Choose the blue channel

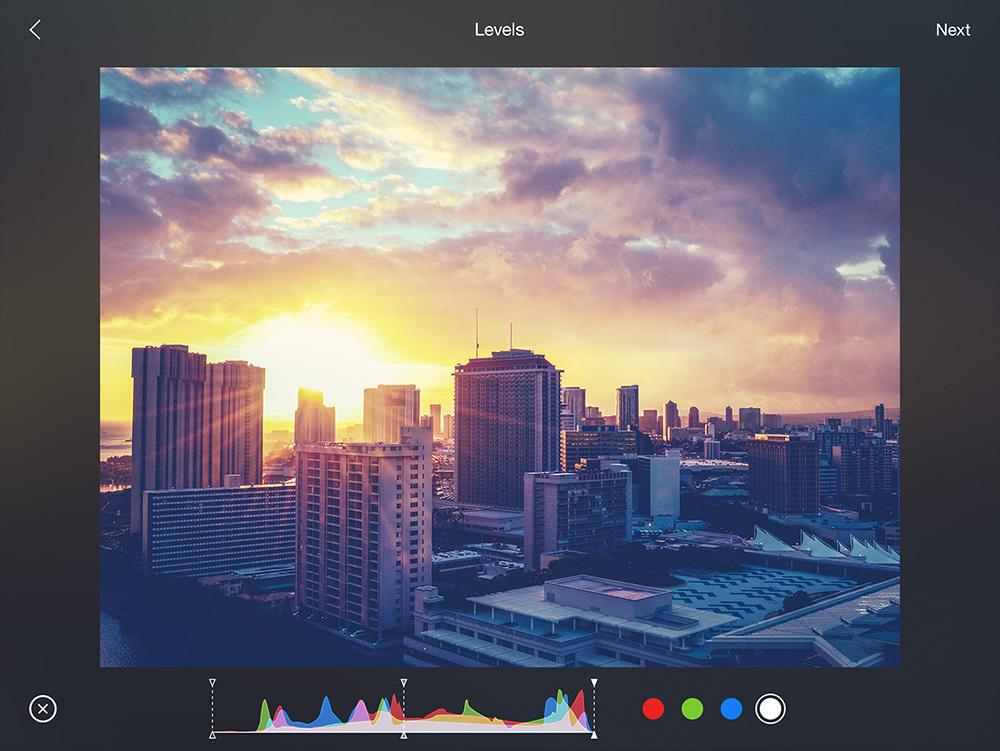[x=731, y=709]
